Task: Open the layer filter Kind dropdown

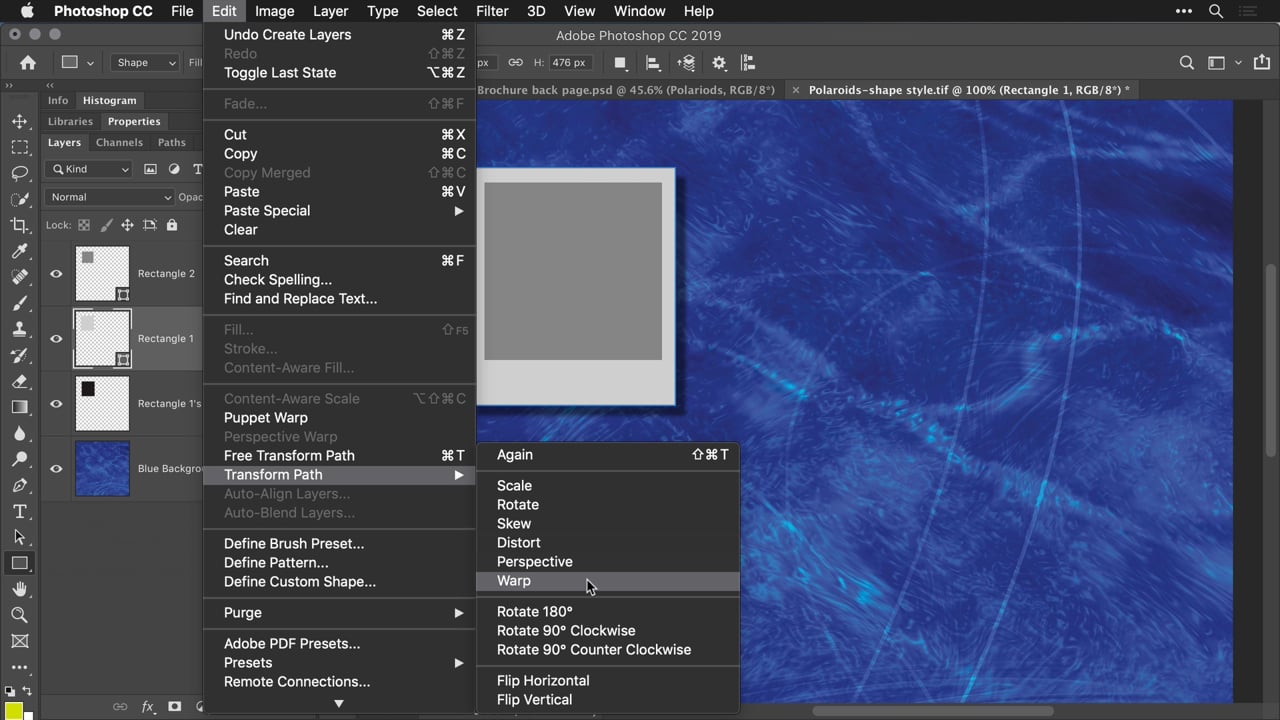Action: click(90, 169)
